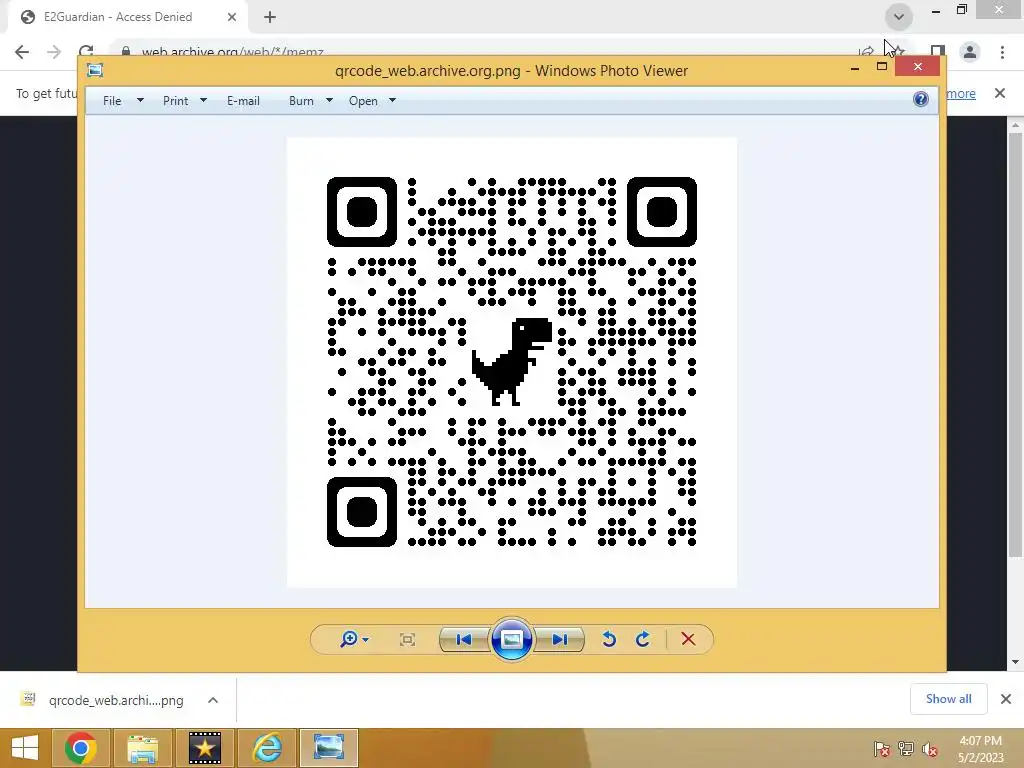Dismiss the Chrome info bar
The image size is (1024, 768).
(x=1000, y=93)
